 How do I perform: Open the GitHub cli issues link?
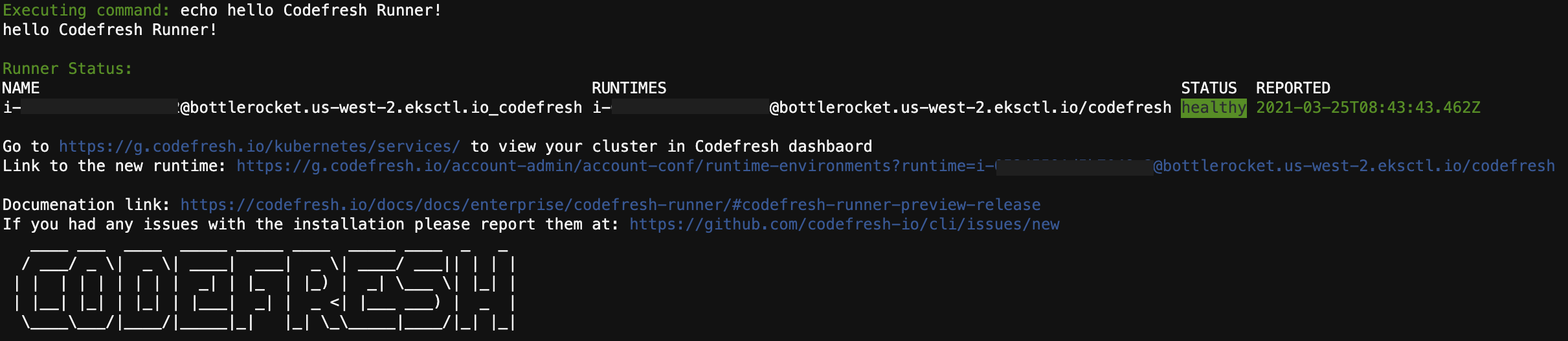click(x=844, y=224)
